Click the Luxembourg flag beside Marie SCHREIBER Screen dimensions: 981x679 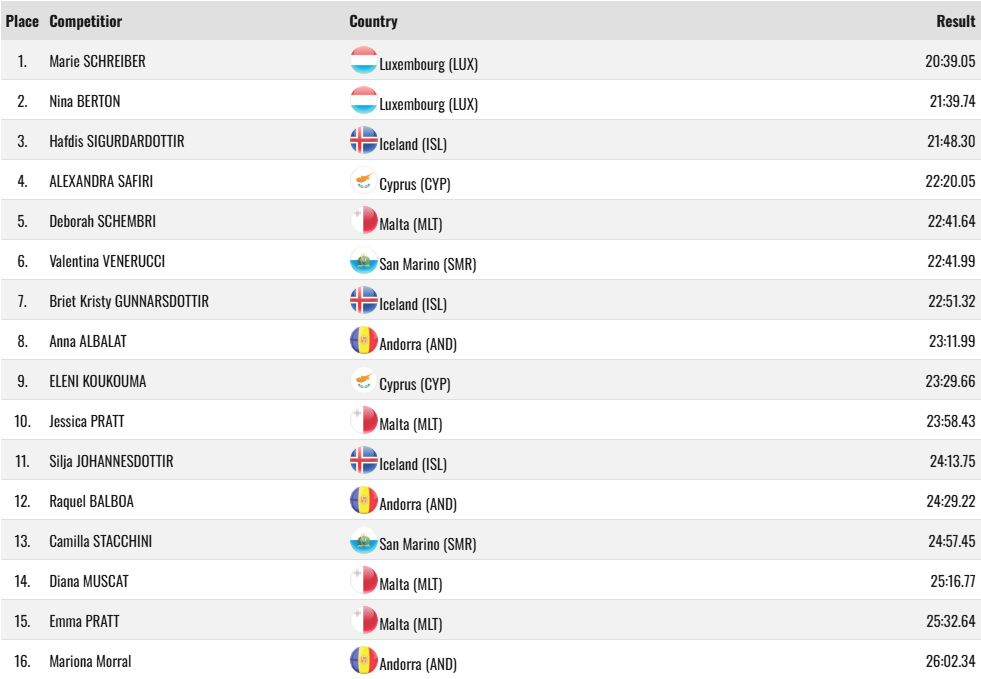click(363, 60)
